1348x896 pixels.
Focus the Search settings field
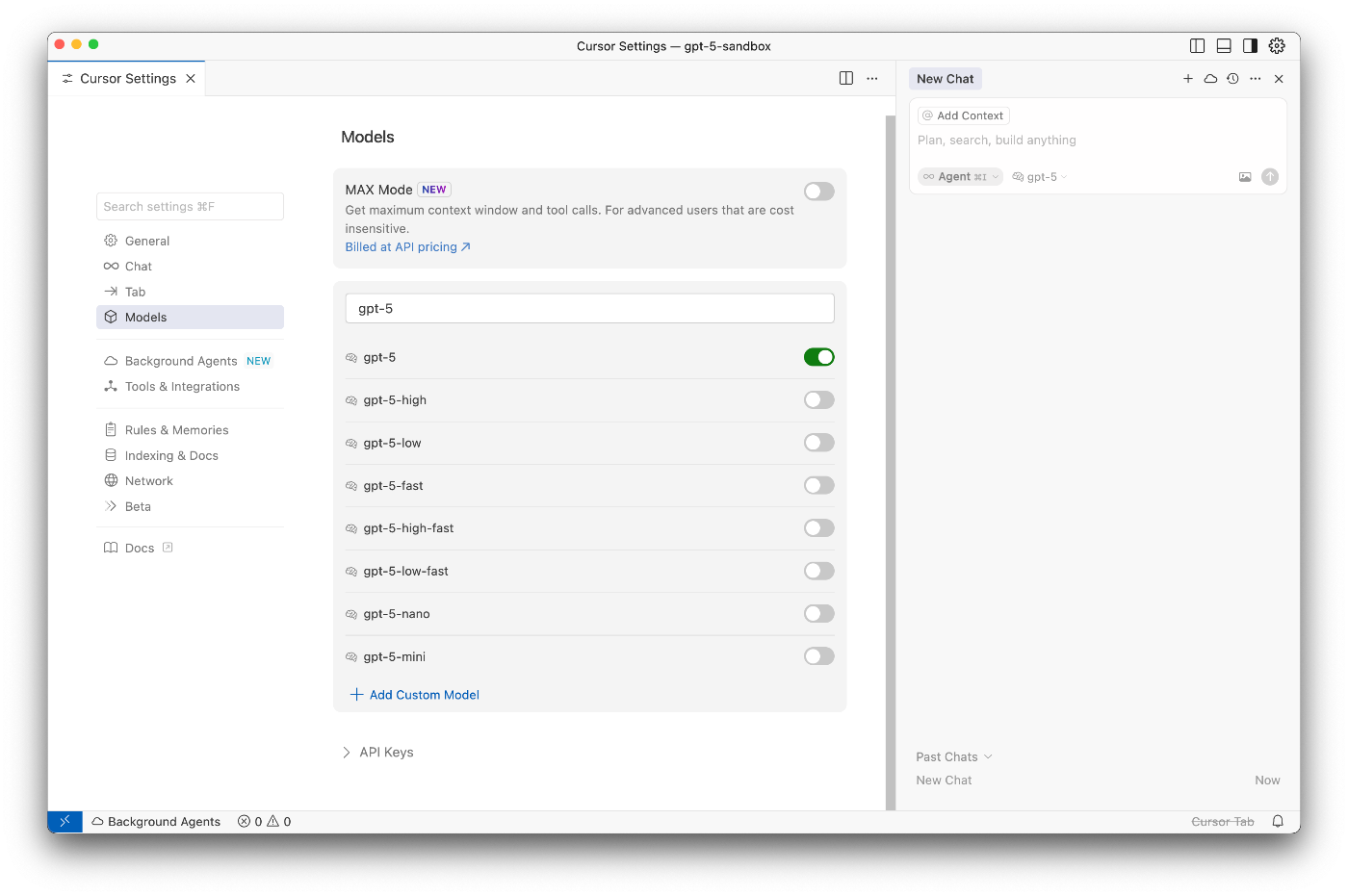(190, 207)
